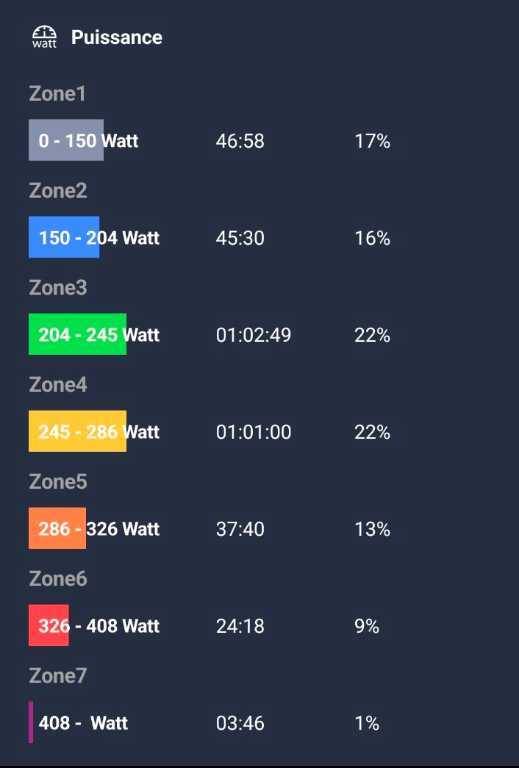Click the 46:58 time in Zone1

tap(240, 141)
